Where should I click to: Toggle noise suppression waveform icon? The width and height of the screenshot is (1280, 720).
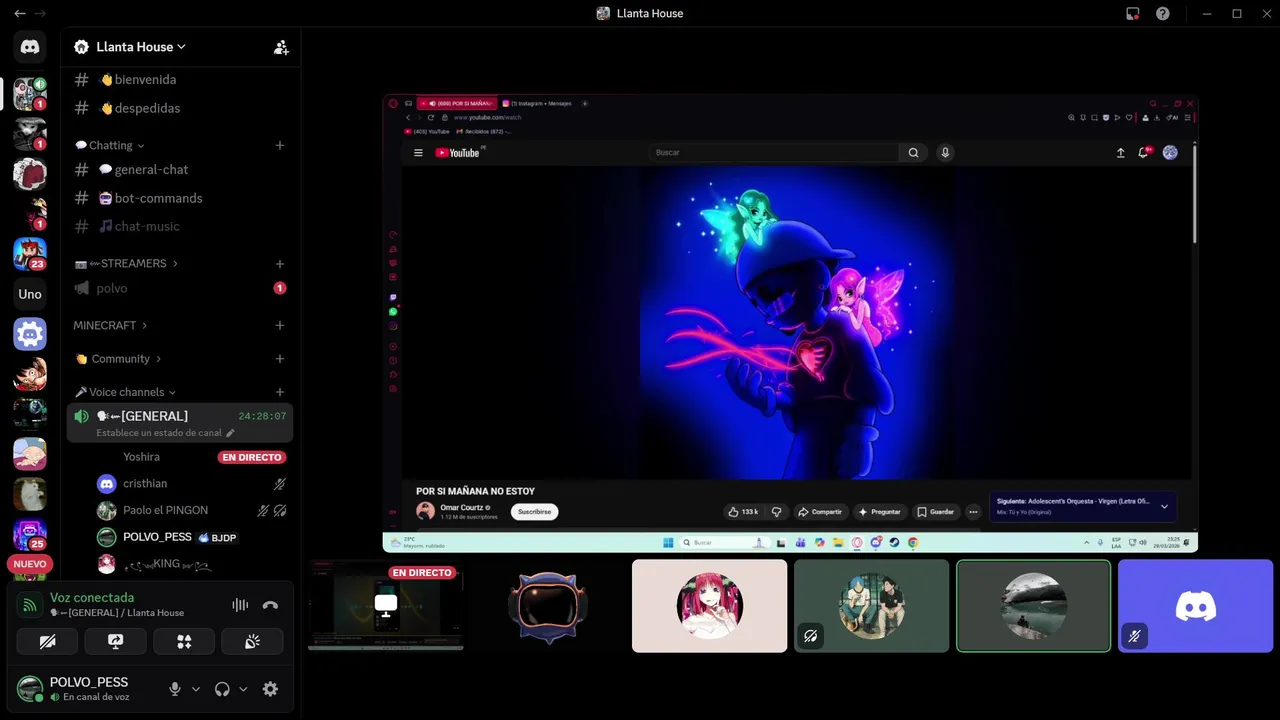tap(240, 605)
